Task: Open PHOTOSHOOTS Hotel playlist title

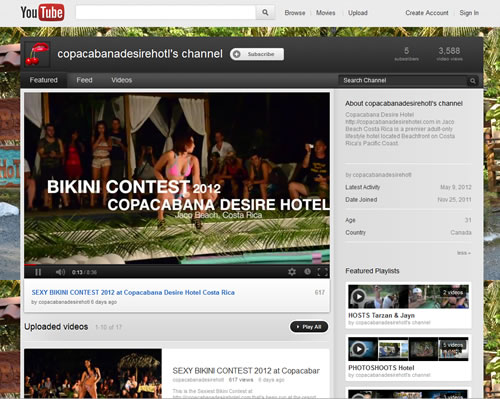Action: (381, 367)
